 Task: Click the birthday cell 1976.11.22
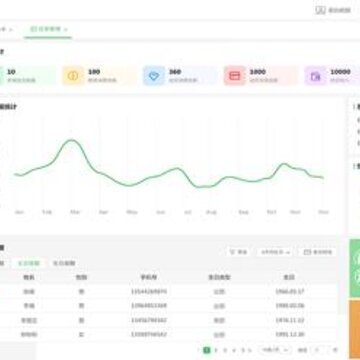click(290, 320)
